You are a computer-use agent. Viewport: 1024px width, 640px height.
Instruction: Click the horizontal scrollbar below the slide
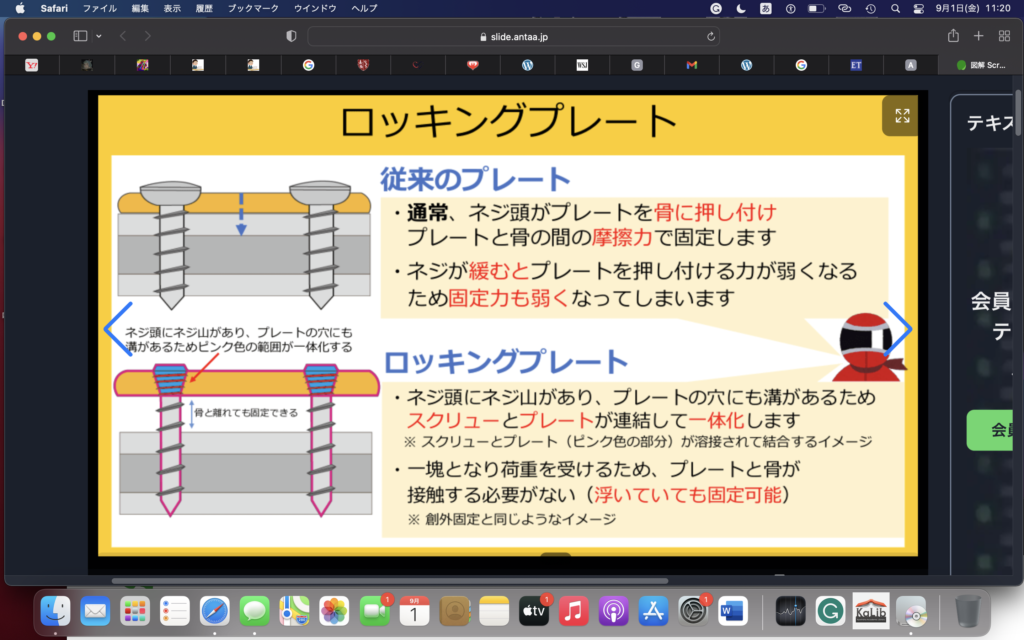click(x=390, y=580)
